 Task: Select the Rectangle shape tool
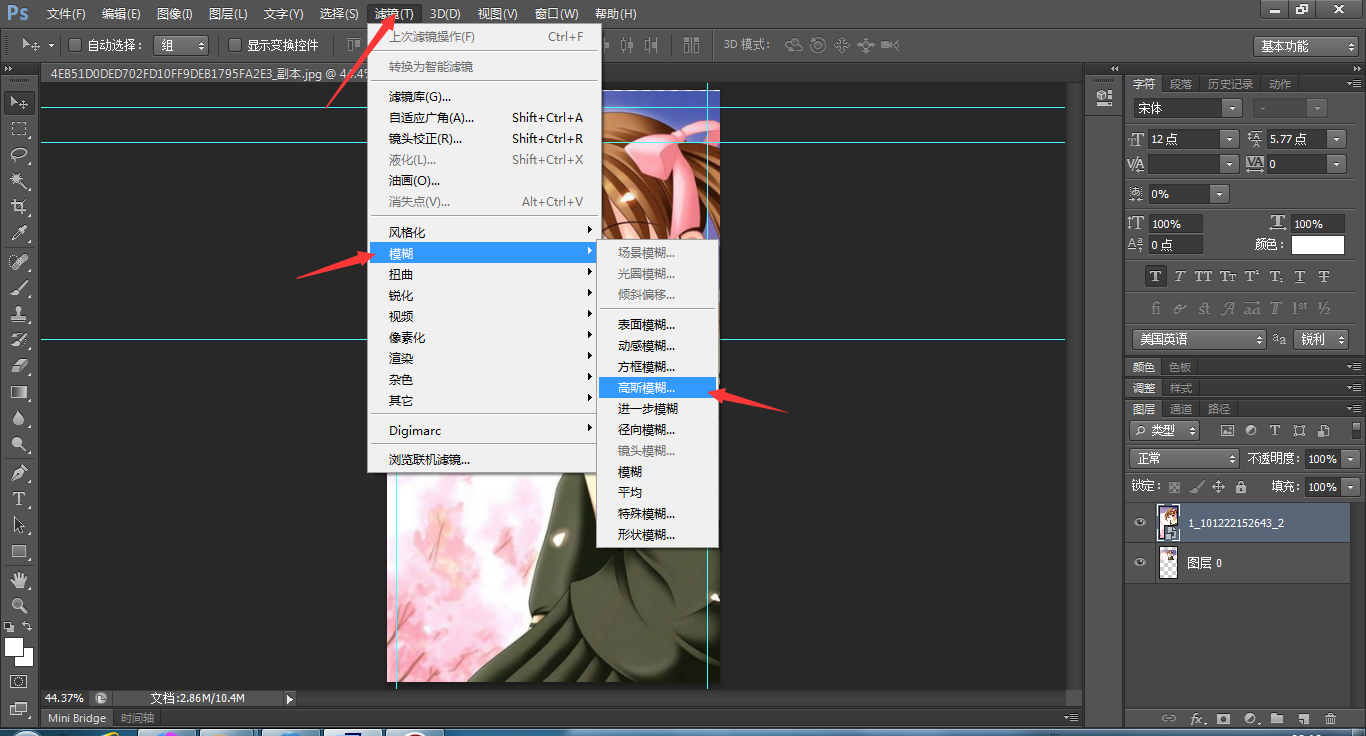pos(19,551)
